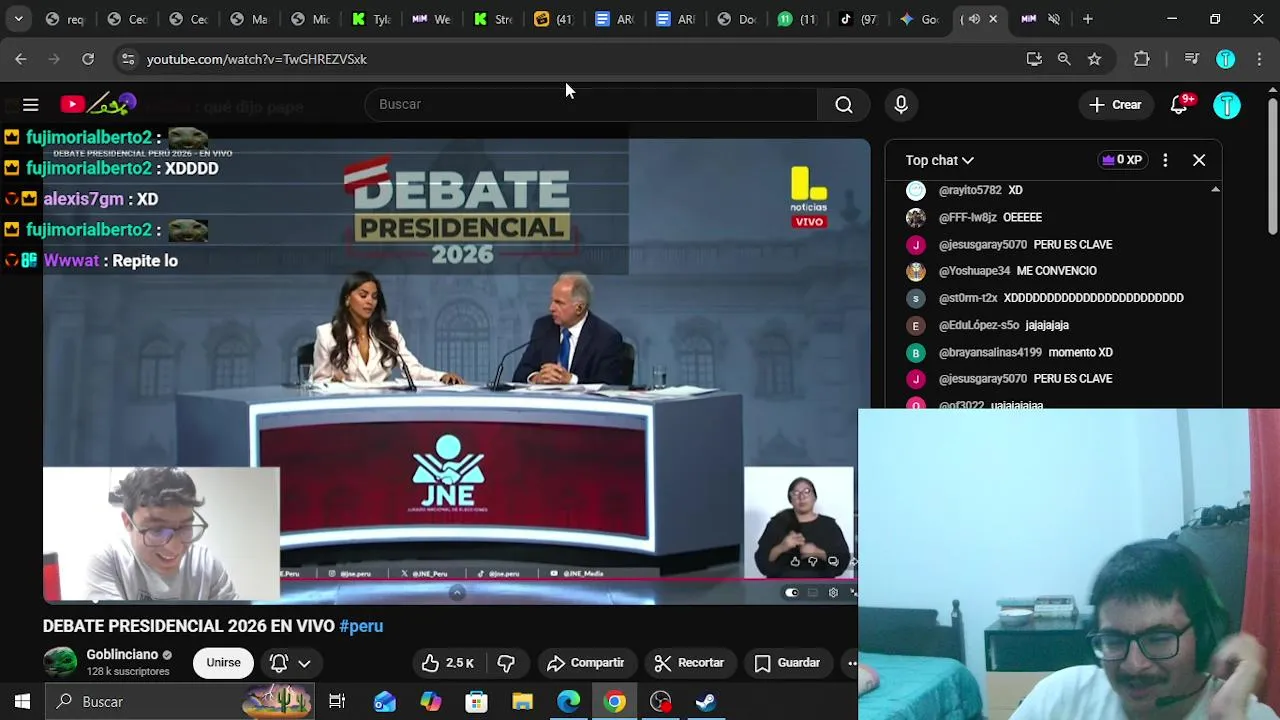Open the zoom magnifier in address bar

coord(1064,59)
